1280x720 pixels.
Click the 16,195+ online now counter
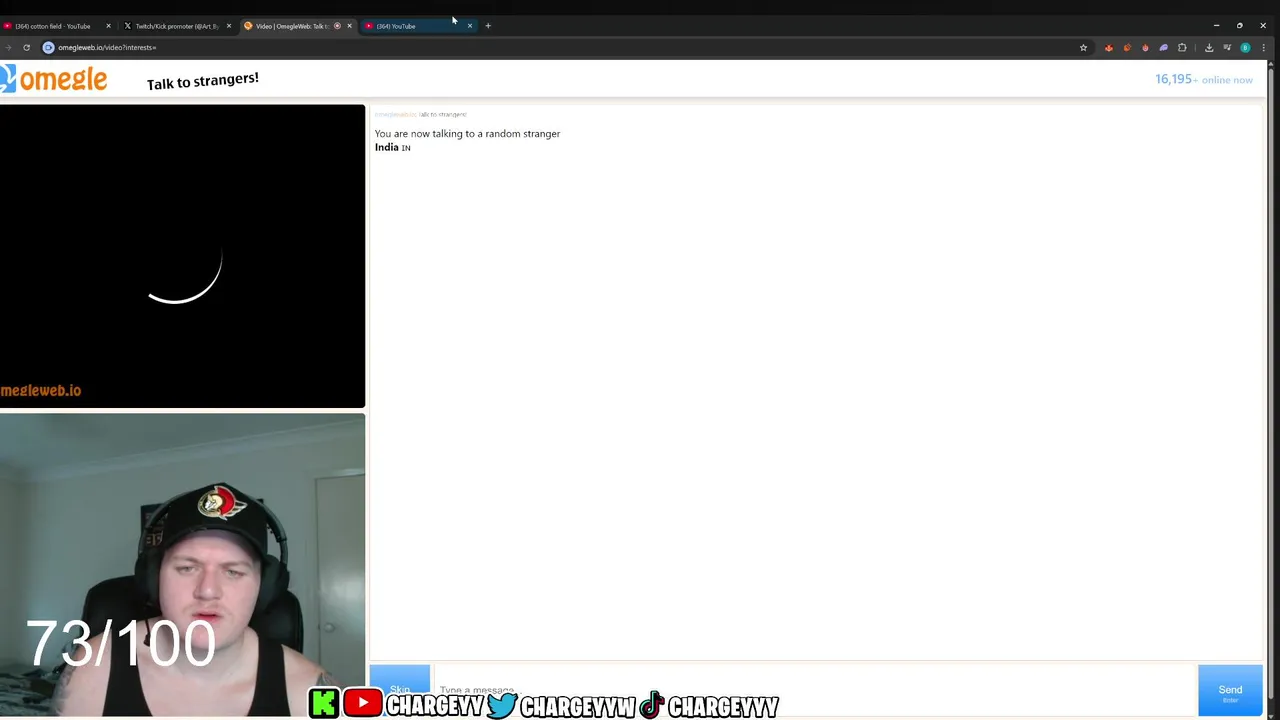point(1204,79)
